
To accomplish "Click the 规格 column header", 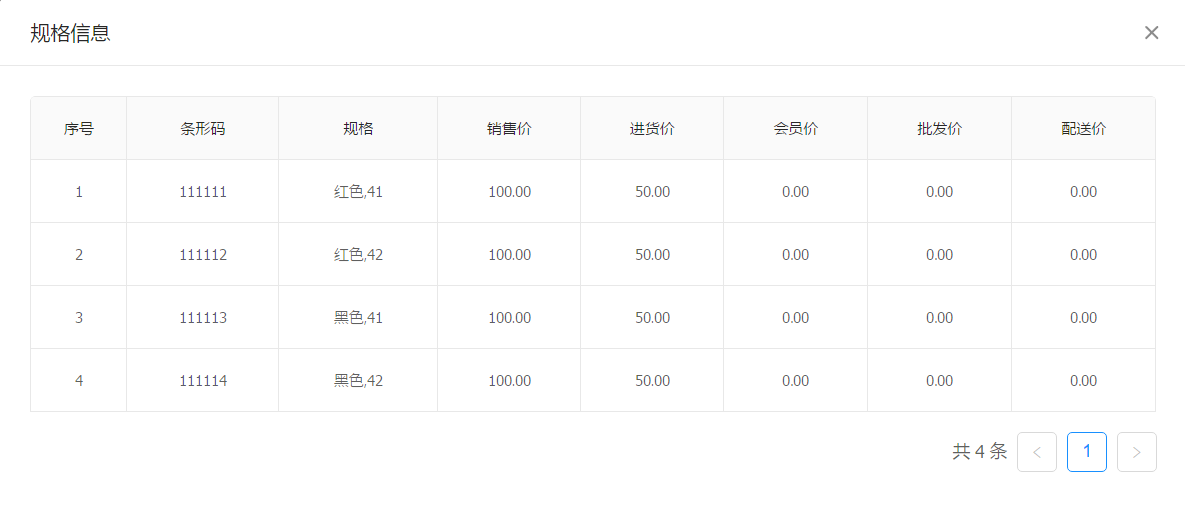I will tap(358, 129).
